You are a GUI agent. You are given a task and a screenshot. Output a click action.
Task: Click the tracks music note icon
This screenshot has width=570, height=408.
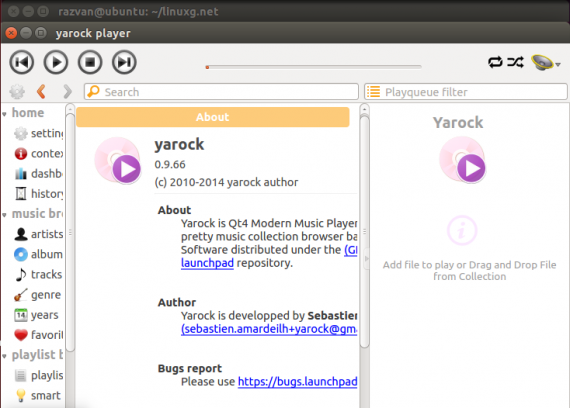click(x=21, y=274)
